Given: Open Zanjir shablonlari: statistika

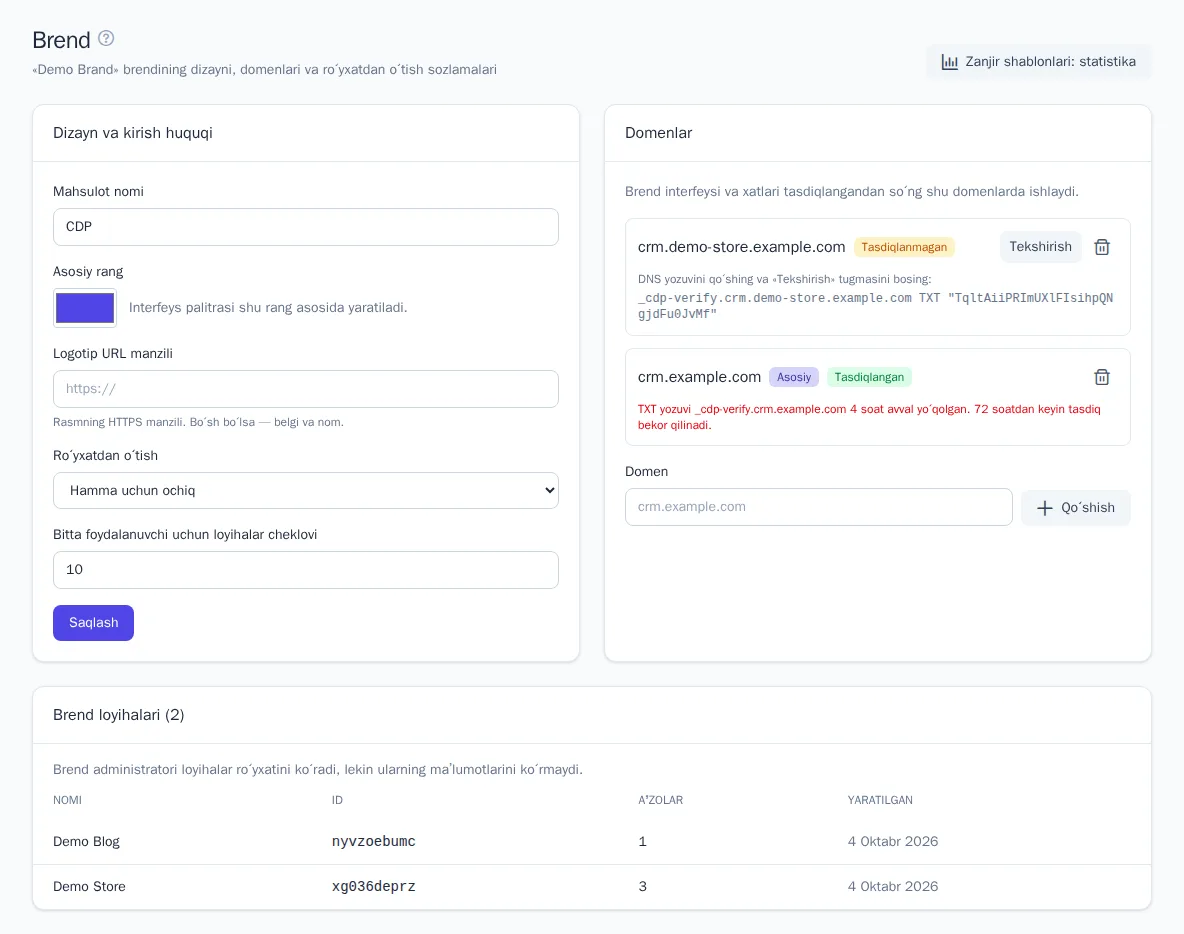Looking at the screenshot, I should tap(1038, 62).
